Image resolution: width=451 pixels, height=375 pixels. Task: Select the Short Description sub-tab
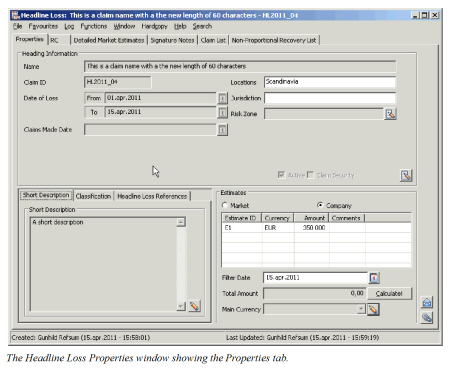(x=46, y=195)
